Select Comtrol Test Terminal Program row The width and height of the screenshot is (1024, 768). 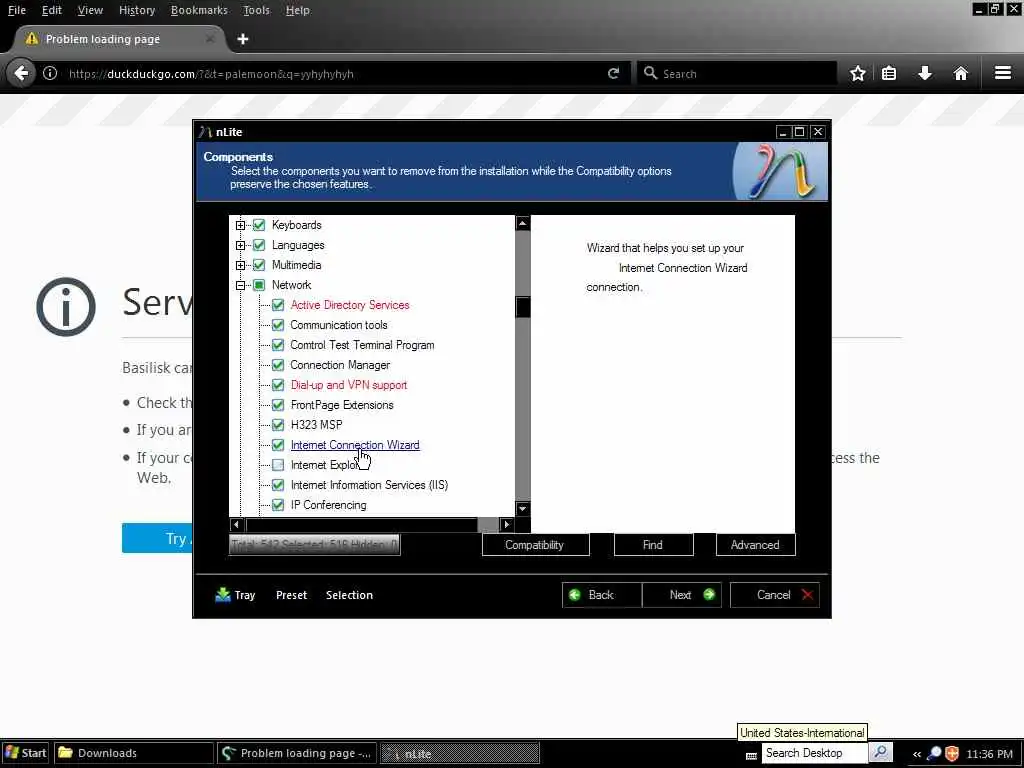362,345
